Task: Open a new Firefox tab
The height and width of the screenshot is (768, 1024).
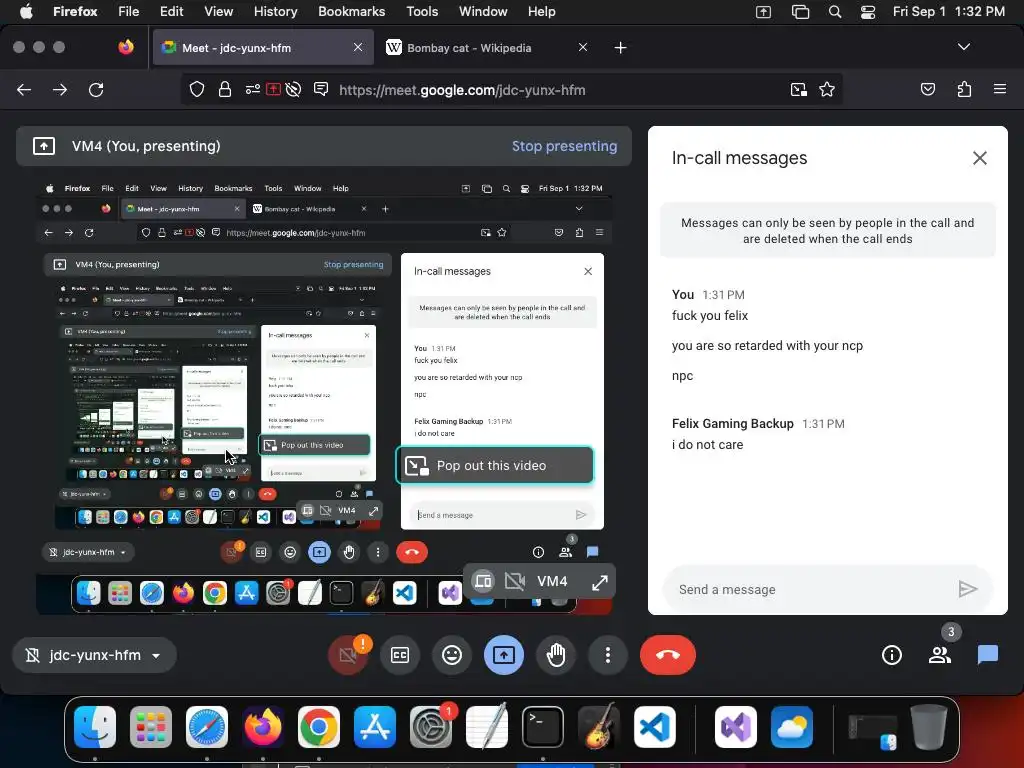Action: 620,48
